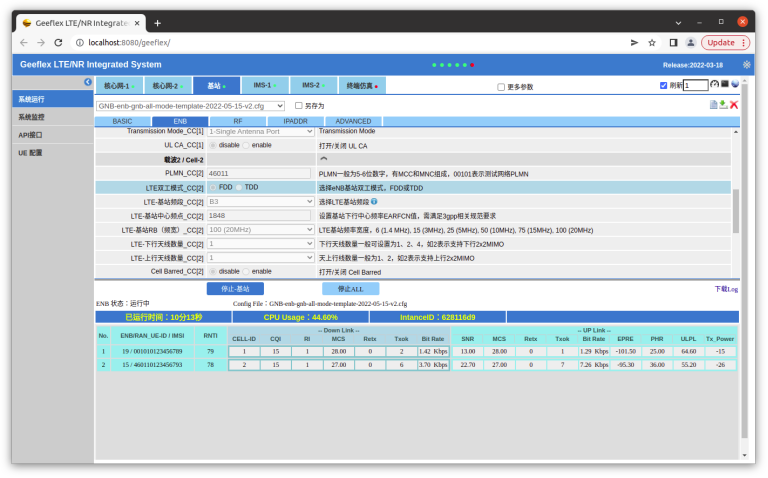Click the parameter list vertical scrollbar
Viewport: 768px width, 478px height.
pyautogui.click(x=736, y=211)
